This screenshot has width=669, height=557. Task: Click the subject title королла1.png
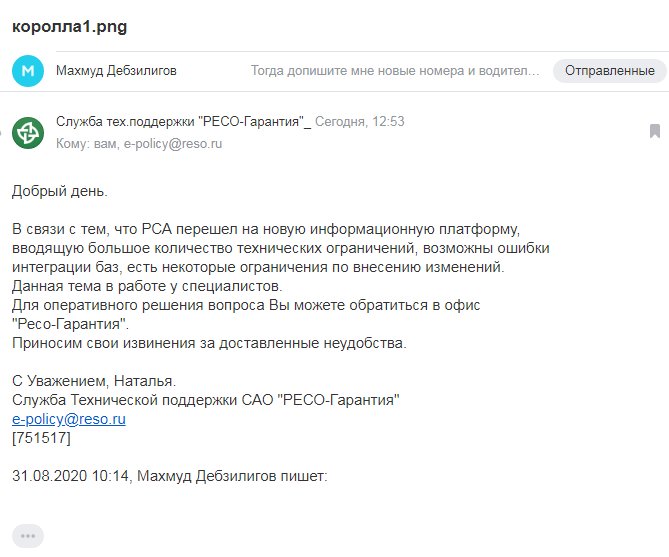coord(70,27)
